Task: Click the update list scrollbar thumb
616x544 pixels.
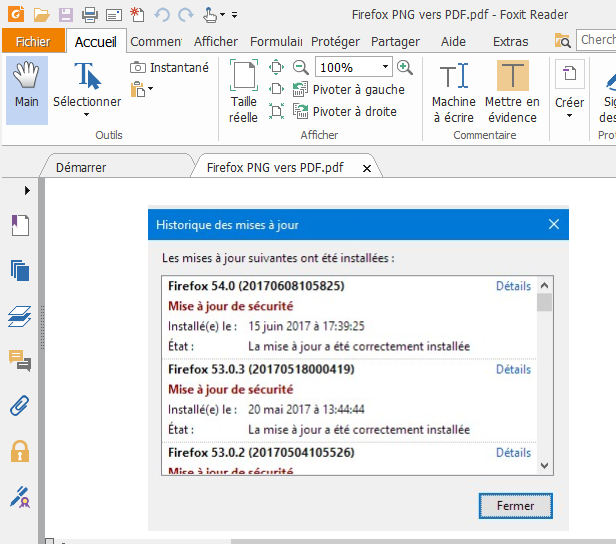Action: (x=544, y=302)
